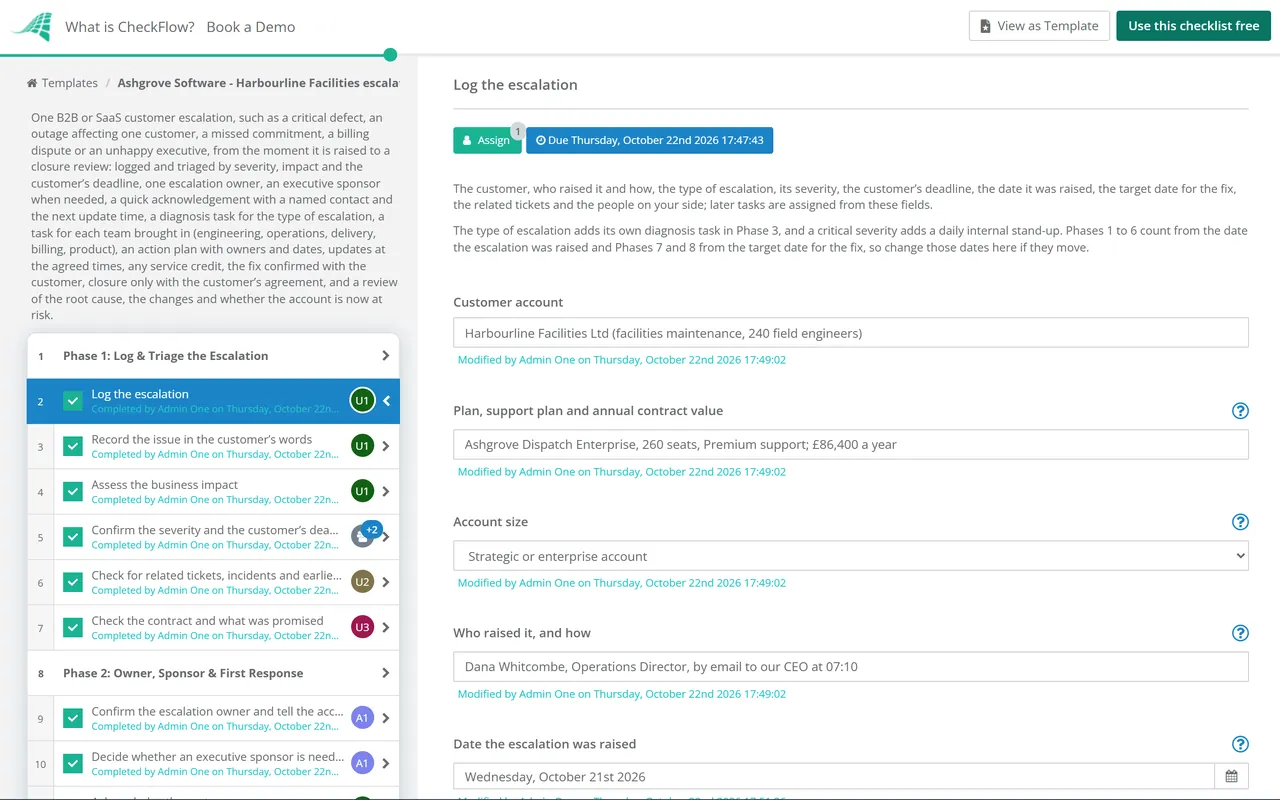Click U3 avatar on Check the contract row
Viewport: 1280px width, 800px height.
coord(362,627)
